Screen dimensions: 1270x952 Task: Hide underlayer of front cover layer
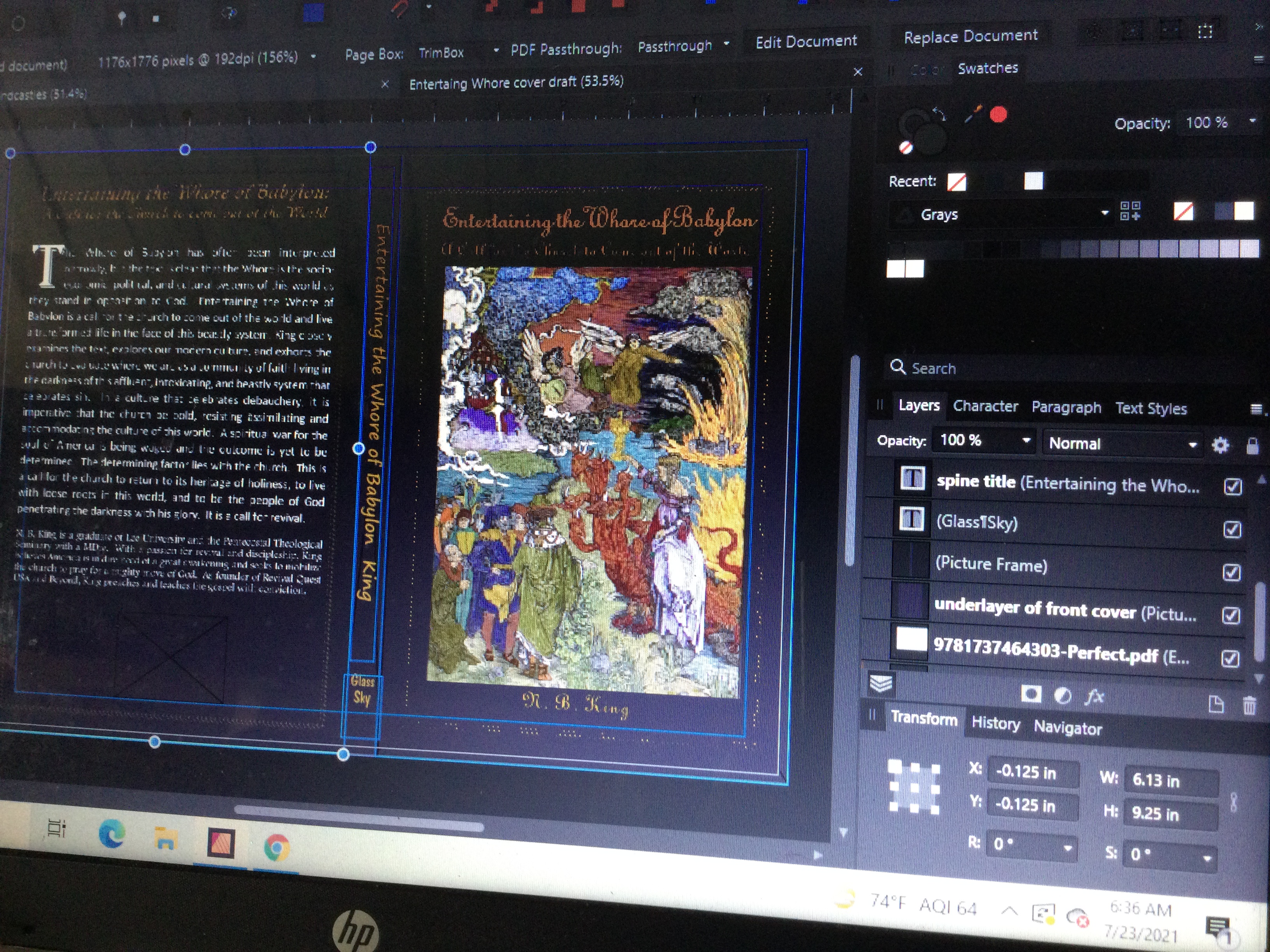tap(1230, 615)
